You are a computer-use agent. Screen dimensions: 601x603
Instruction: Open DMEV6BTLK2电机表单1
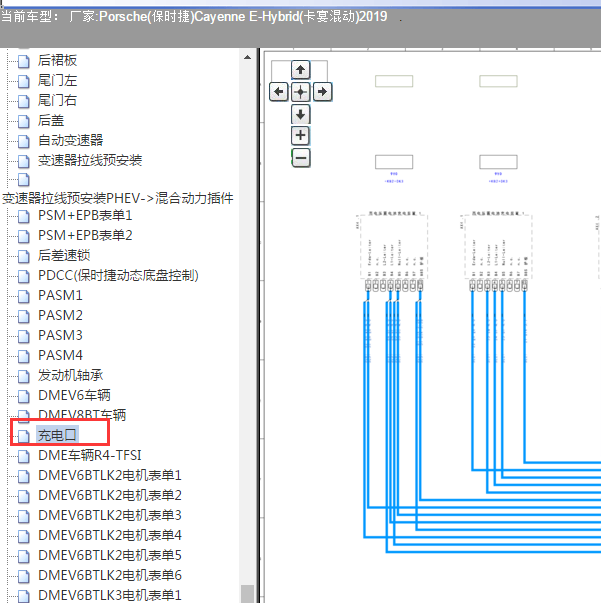point(110,475)
